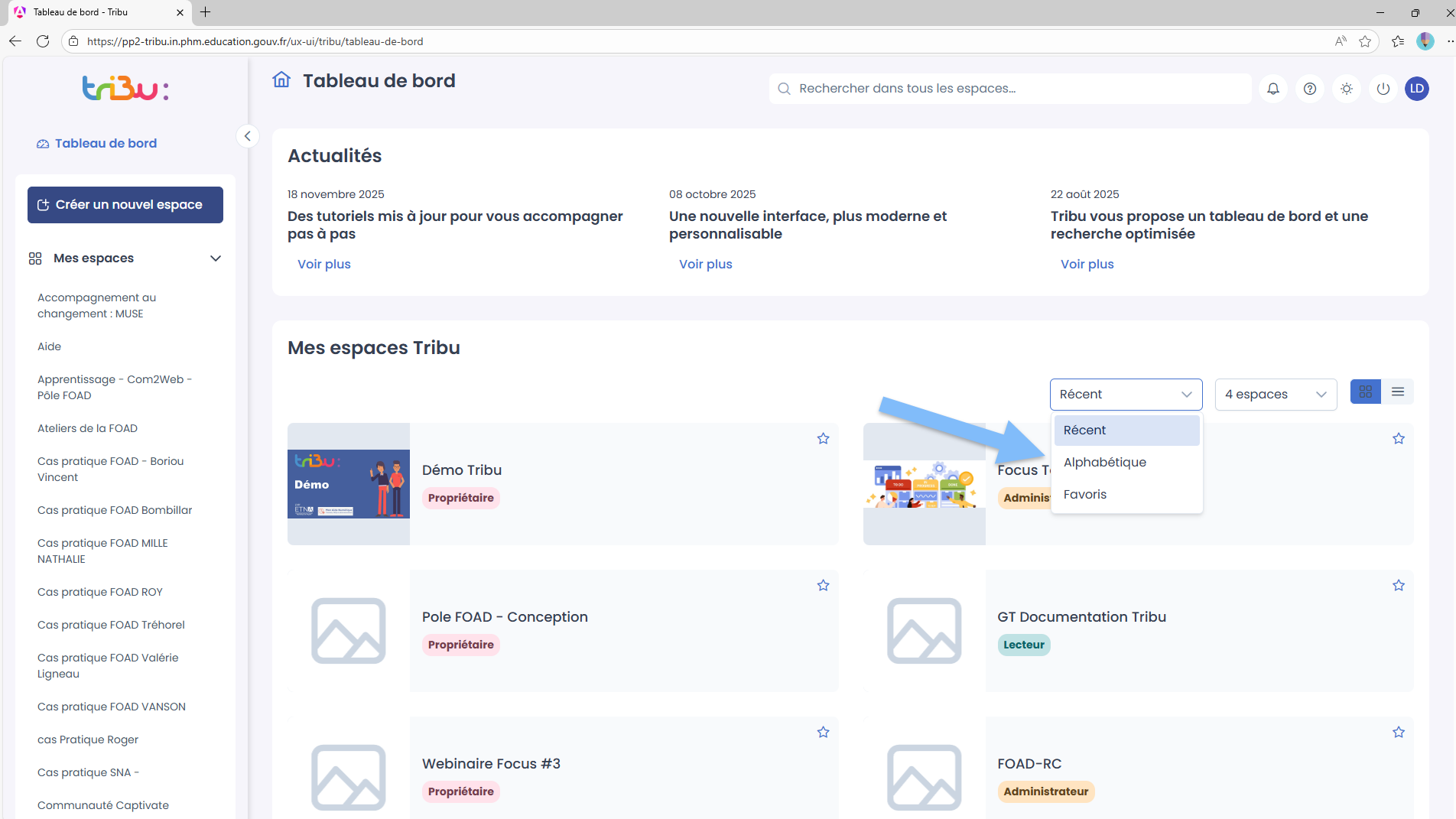Open the Aide space in sidebar
The width and height of the screenshot is (1456, 819).
click(x=50, y=346)
